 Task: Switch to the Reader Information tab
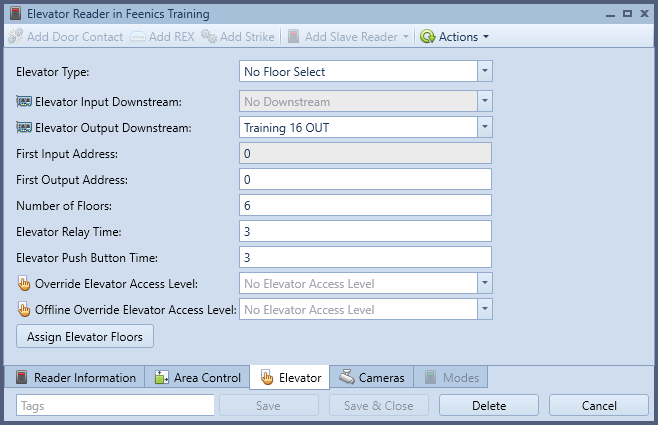75,377
